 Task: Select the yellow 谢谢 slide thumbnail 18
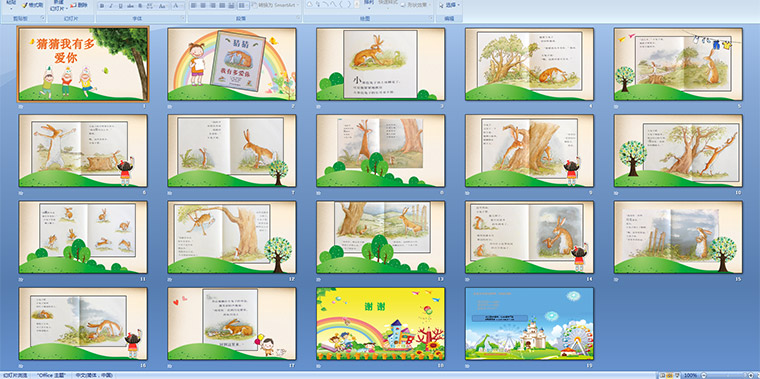point(380,323)
